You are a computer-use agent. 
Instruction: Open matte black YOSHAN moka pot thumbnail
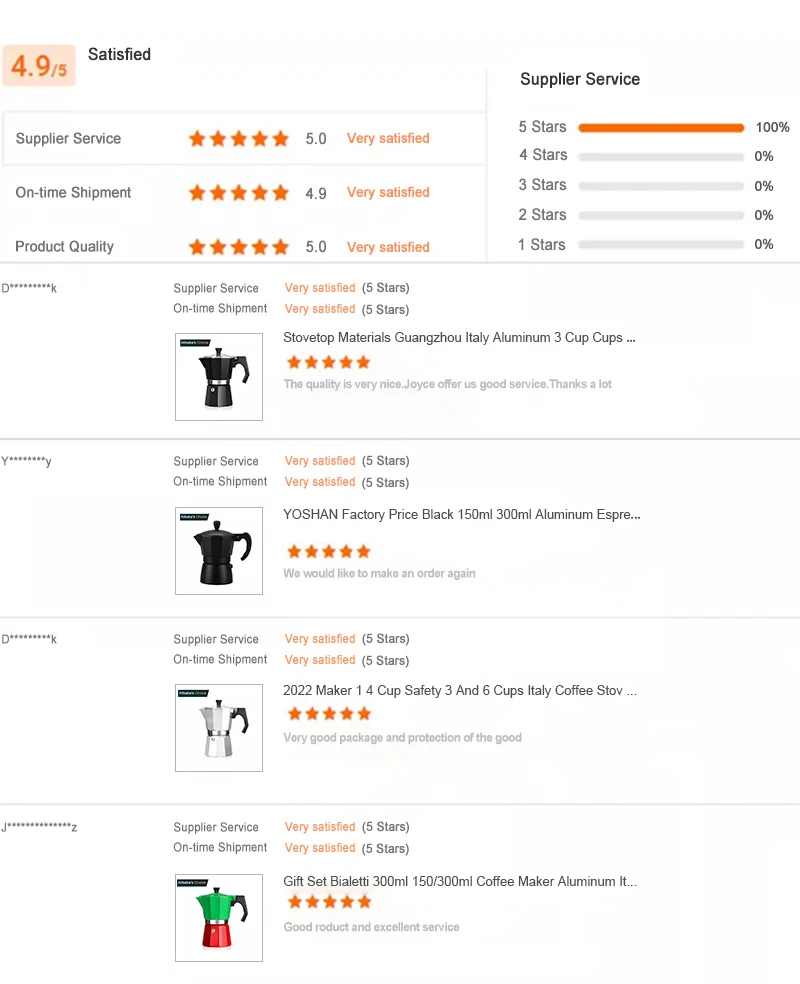[219, 551]
